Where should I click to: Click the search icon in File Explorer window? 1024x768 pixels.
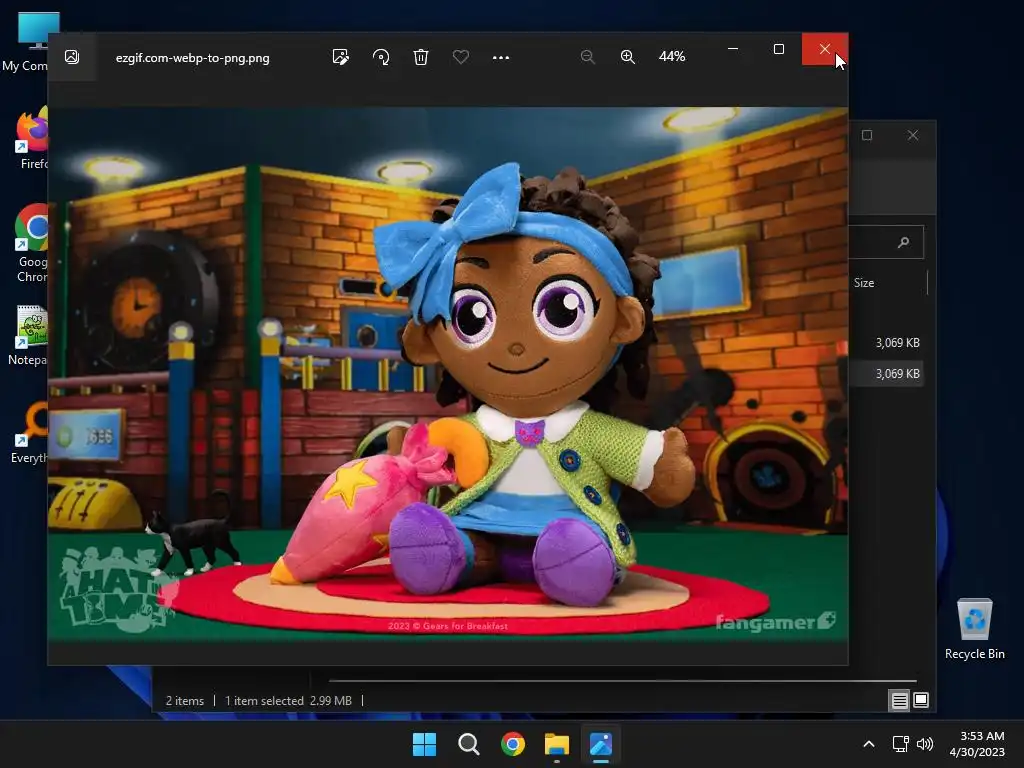pyautogui.click(x=903, y=242)
